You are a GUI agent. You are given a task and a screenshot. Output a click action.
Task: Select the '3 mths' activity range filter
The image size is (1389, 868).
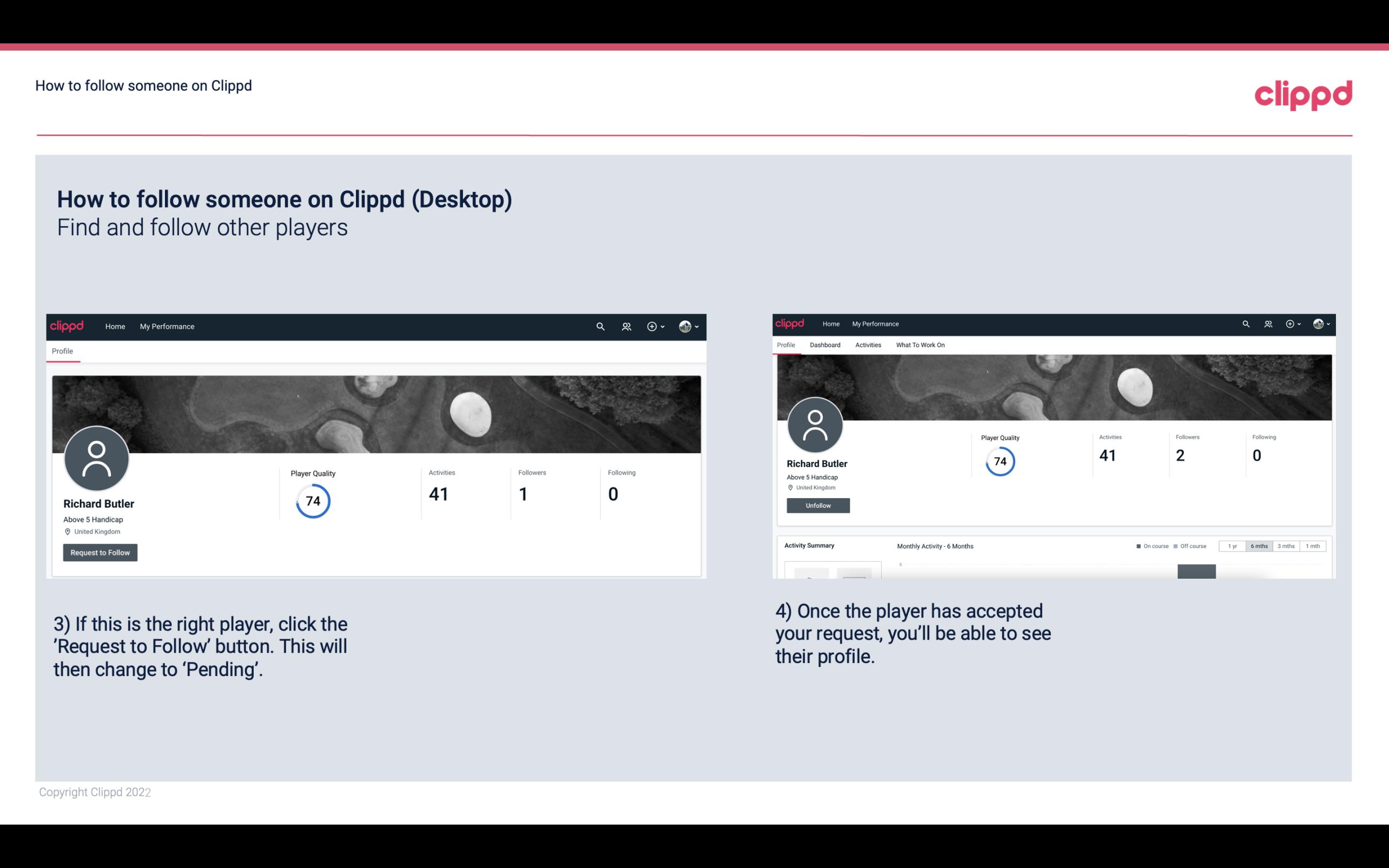[1285, 546]
